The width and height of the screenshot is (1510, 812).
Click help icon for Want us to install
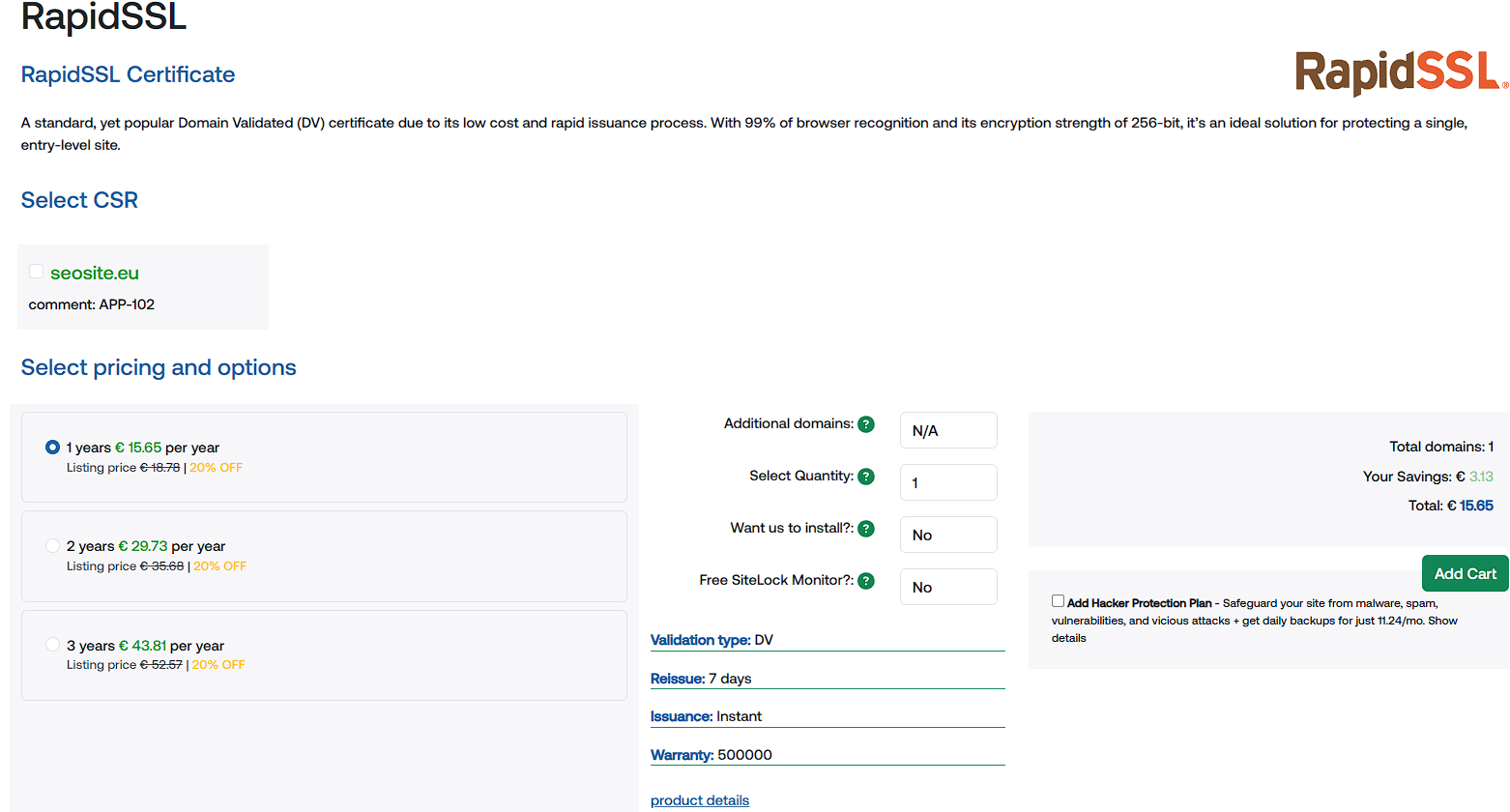pyautogui.click(x=866, y=529)
